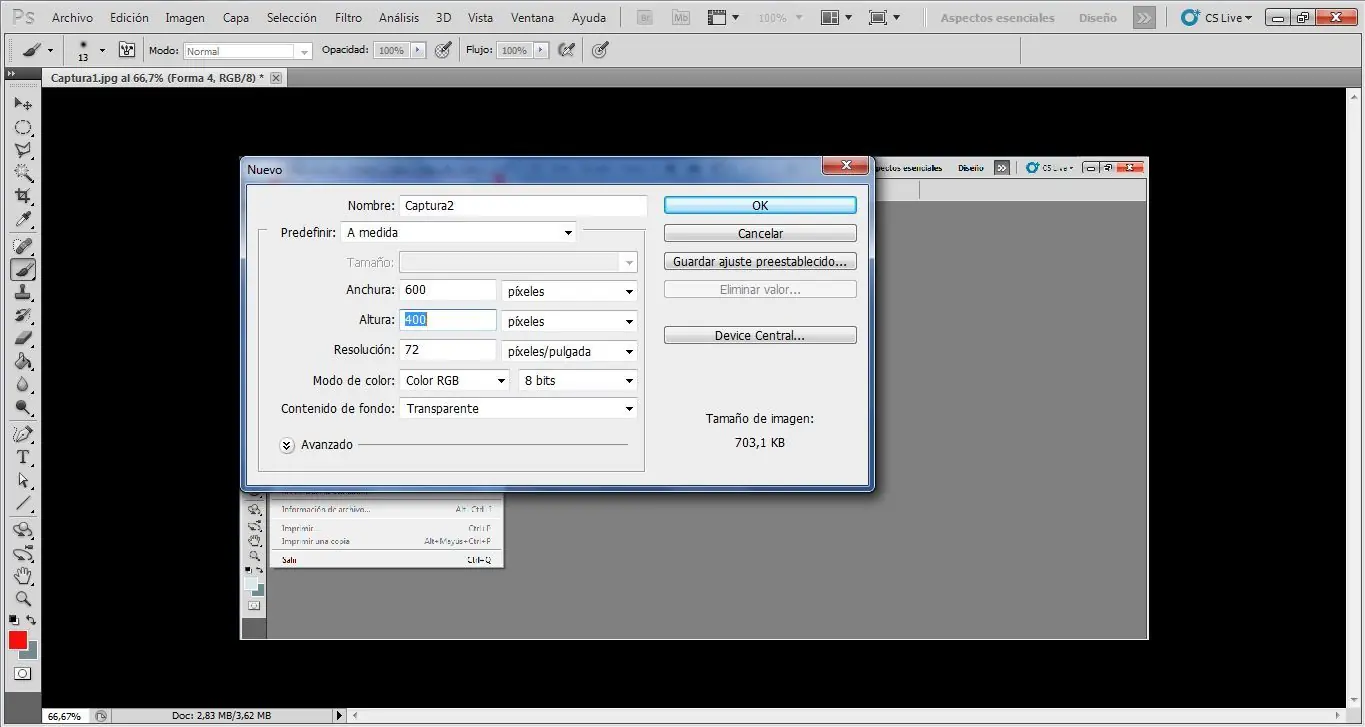The height and width of the screenshot is (727, 1365).
Task: Click the gray background color swatch
Action: click(x=31, y=652)
